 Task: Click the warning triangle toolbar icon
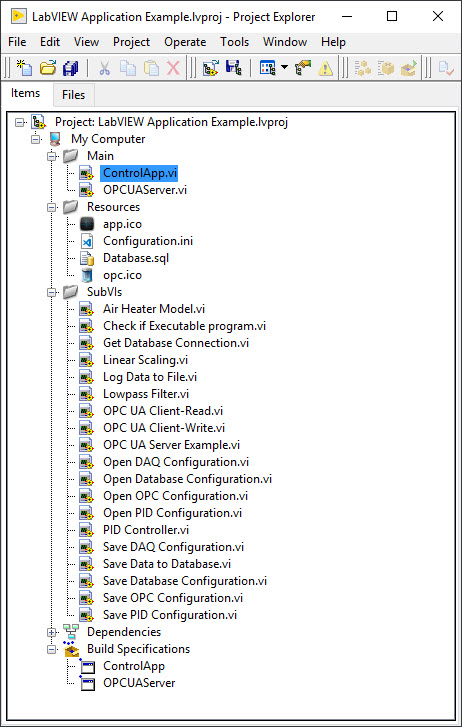(x=326, y=68)
